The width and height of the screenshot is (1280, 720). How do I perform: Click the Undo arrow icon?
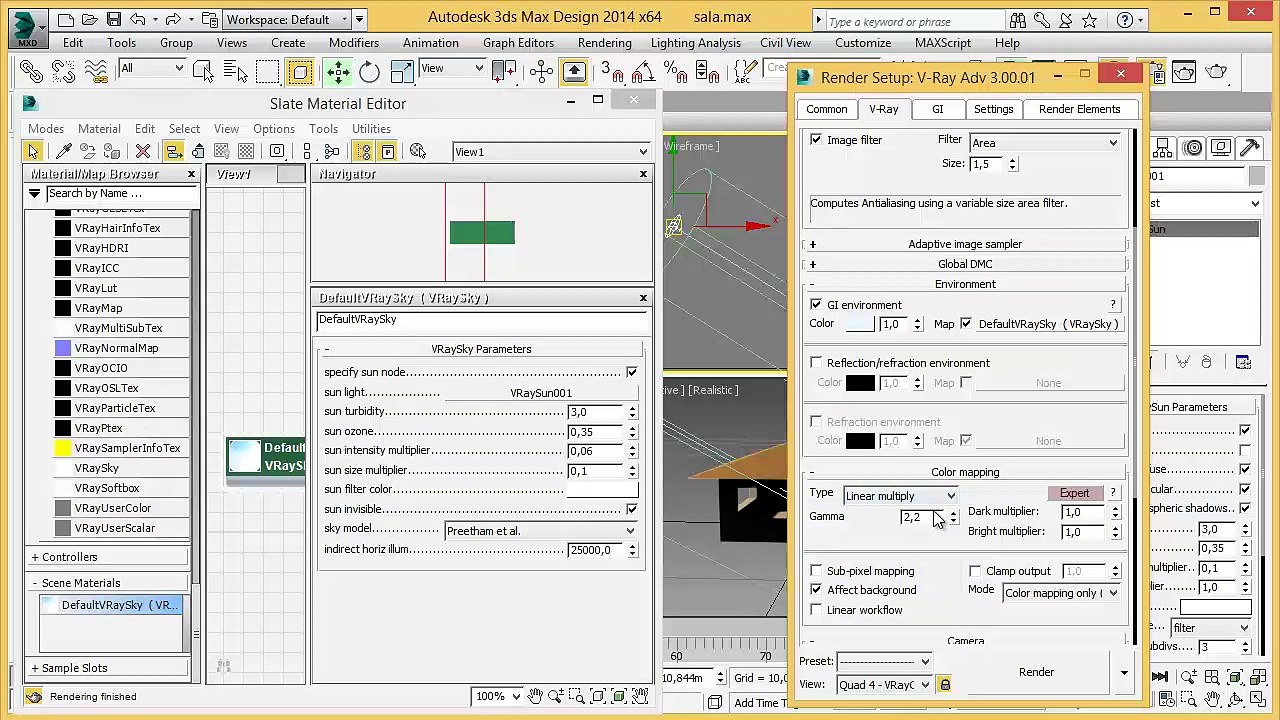pyautogui.click(x=138, y=19)
